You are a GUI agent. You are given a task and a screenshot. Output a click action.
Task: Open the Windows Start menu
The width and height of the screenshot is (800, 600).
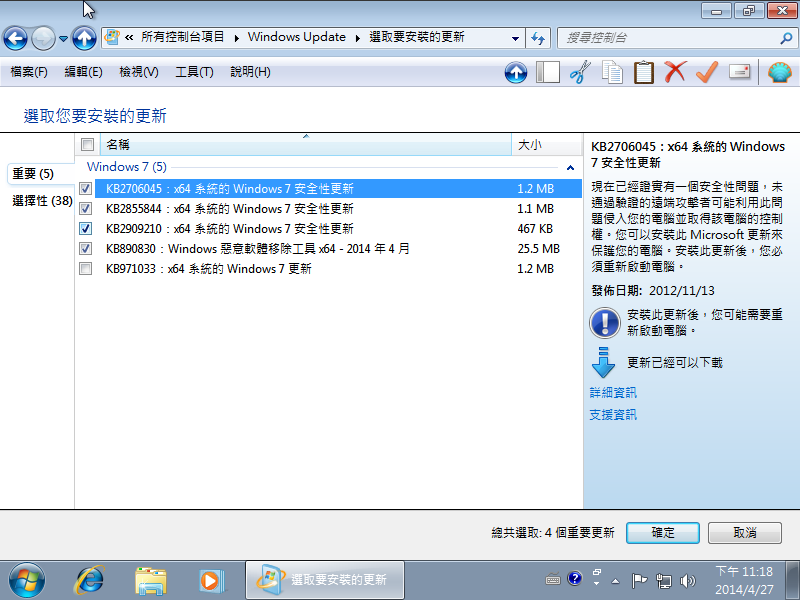tap(27, 580)
